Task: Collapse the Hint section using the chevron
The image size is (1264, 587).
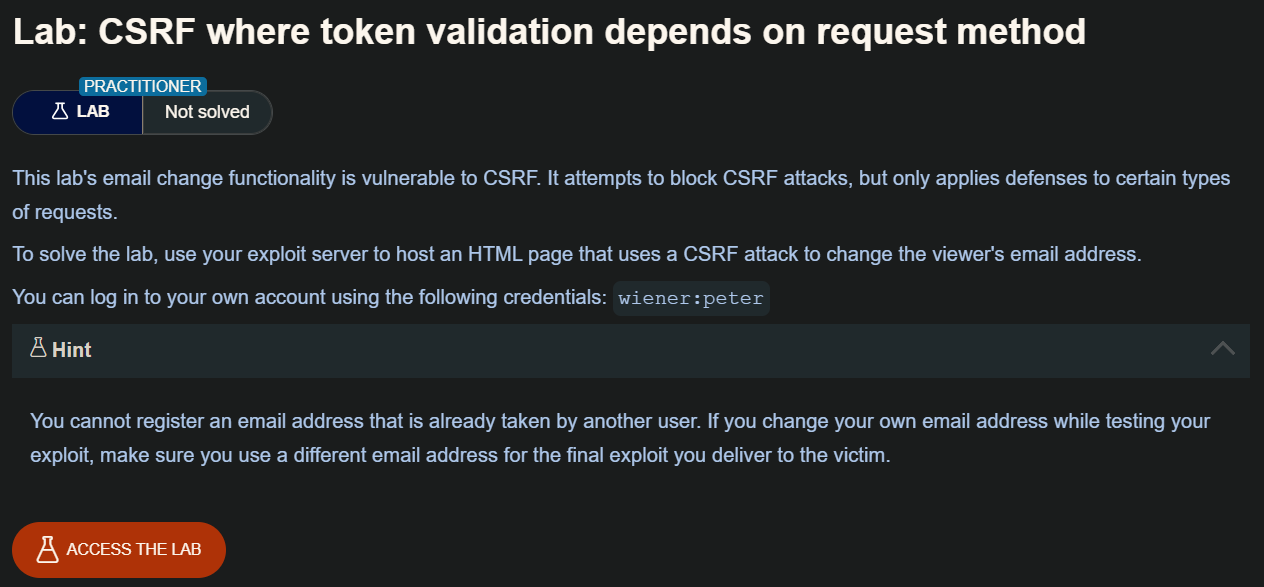Action: tap(1222, 349)
